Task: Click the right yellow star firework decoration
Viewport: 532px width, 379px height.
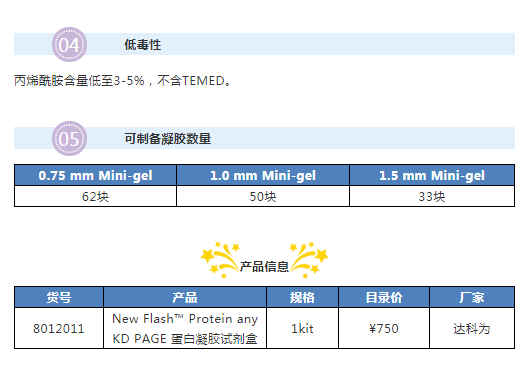Action: click(x=309, y=260)
